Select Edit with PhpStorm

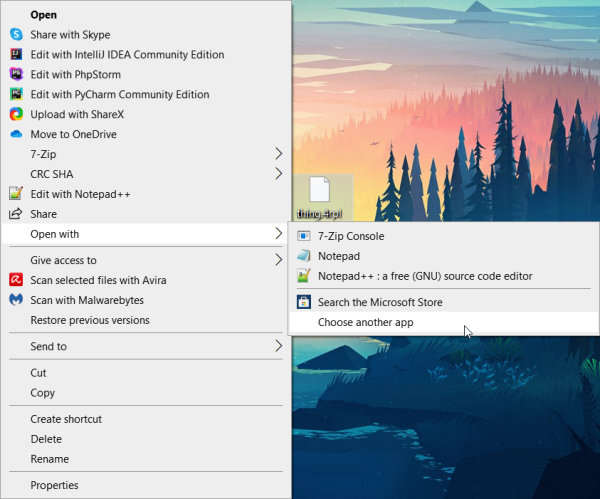(x=146, y=74)
